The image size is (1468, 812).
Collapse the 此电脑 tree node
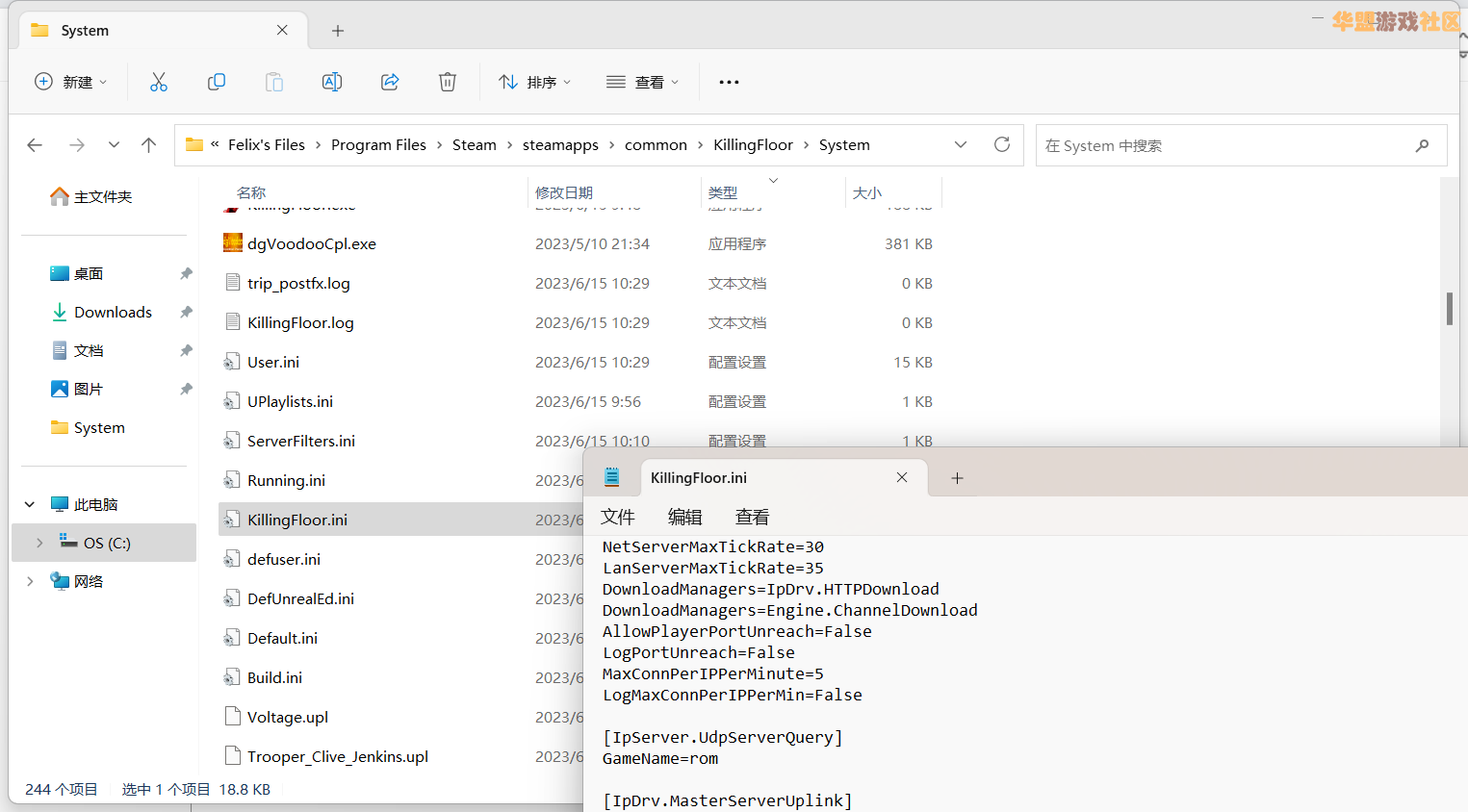[x=30, y=504]
